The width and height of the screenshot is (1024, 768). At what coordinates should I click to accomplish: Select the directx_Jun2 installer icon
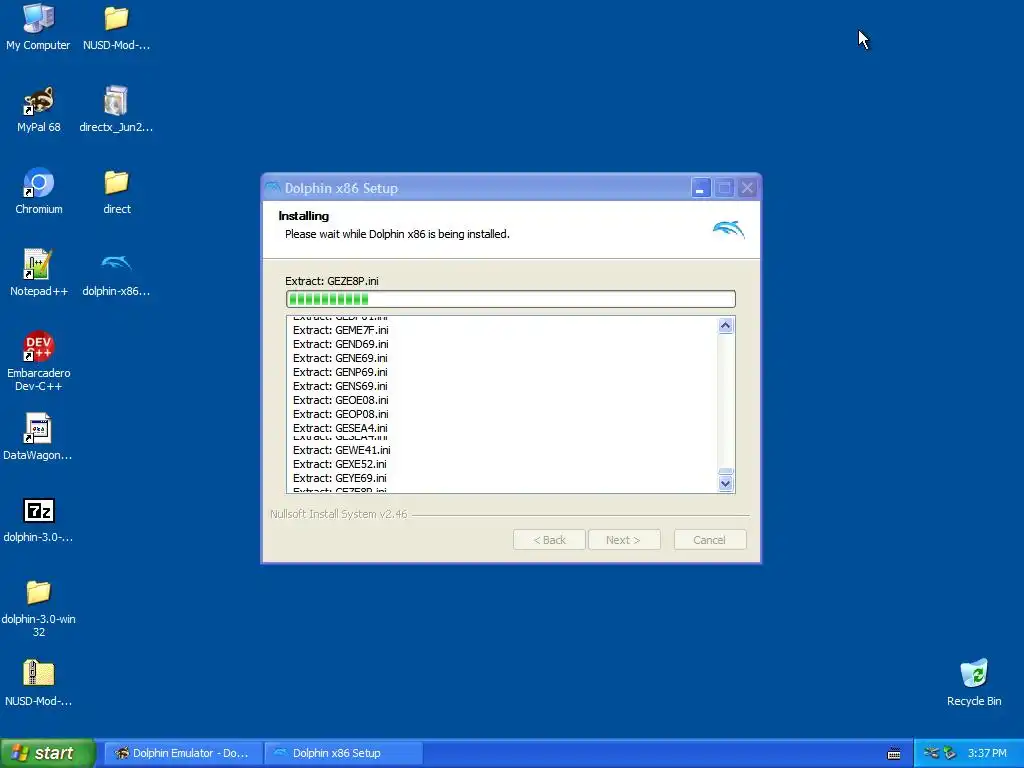116,101
